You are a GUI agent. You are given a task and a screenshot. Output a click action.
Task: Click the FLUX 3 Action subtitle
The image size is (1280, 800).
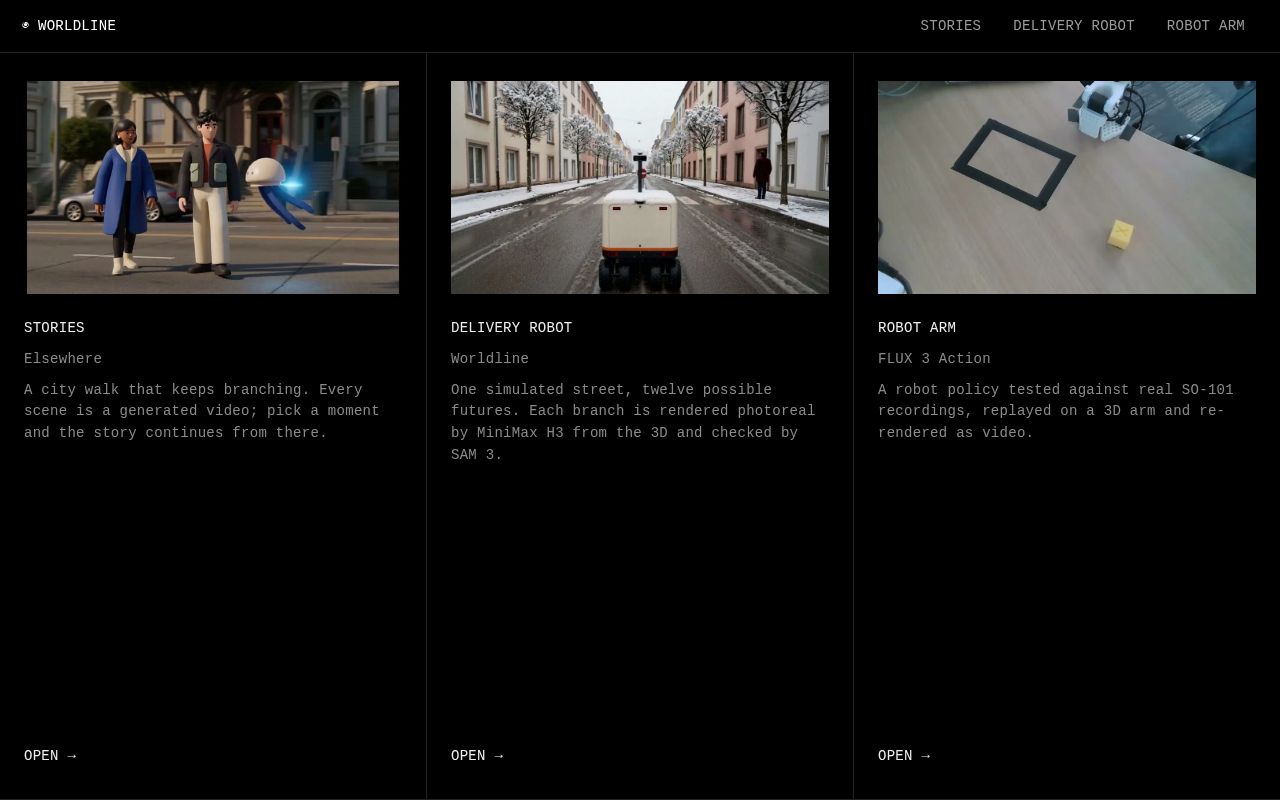(934, 359)
